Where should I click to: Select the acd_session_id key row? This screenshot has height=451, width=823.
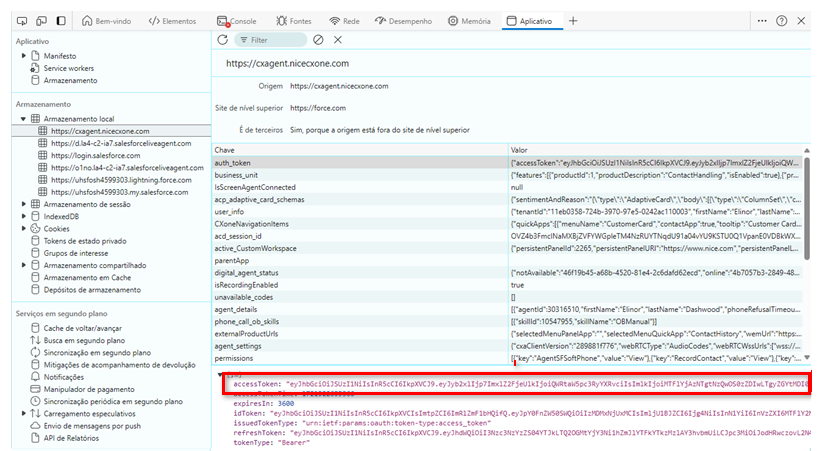pyautogui.click(x=507, y=236)
